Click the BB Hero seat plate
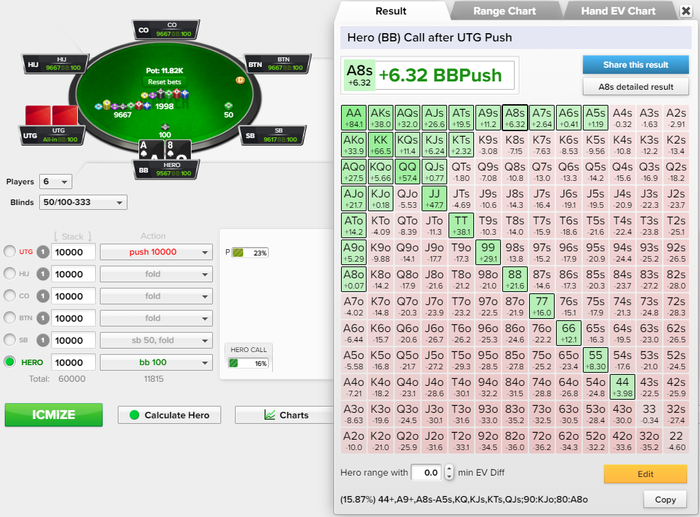Viewport: 700px width, 517px height. pyautogui.click(x=167, y=170)
